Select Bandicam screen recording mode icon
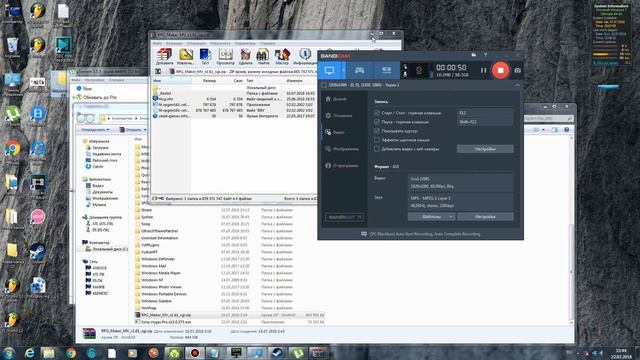Viewport: 640px width, 360px height. [329, 70]
